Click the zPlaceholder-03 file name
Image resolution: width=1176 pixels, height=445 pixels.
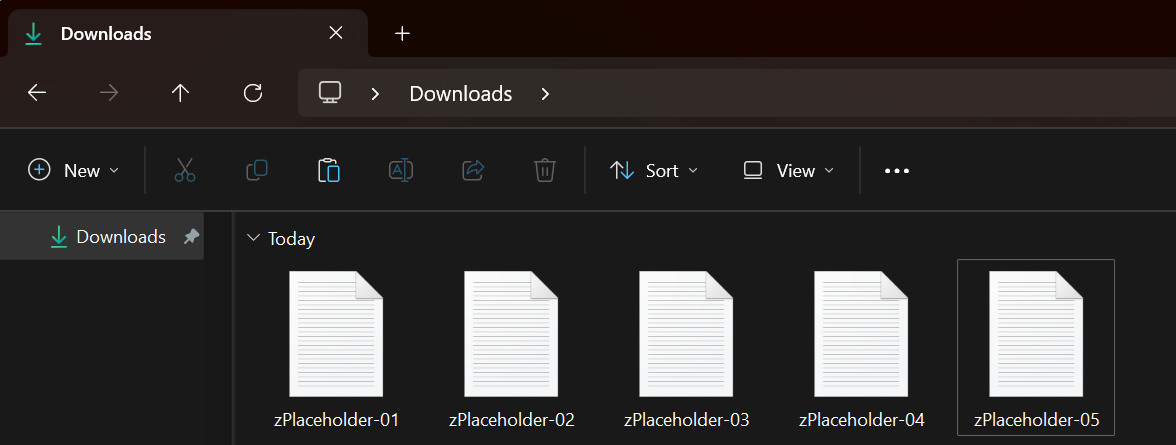tap(686, 419)
